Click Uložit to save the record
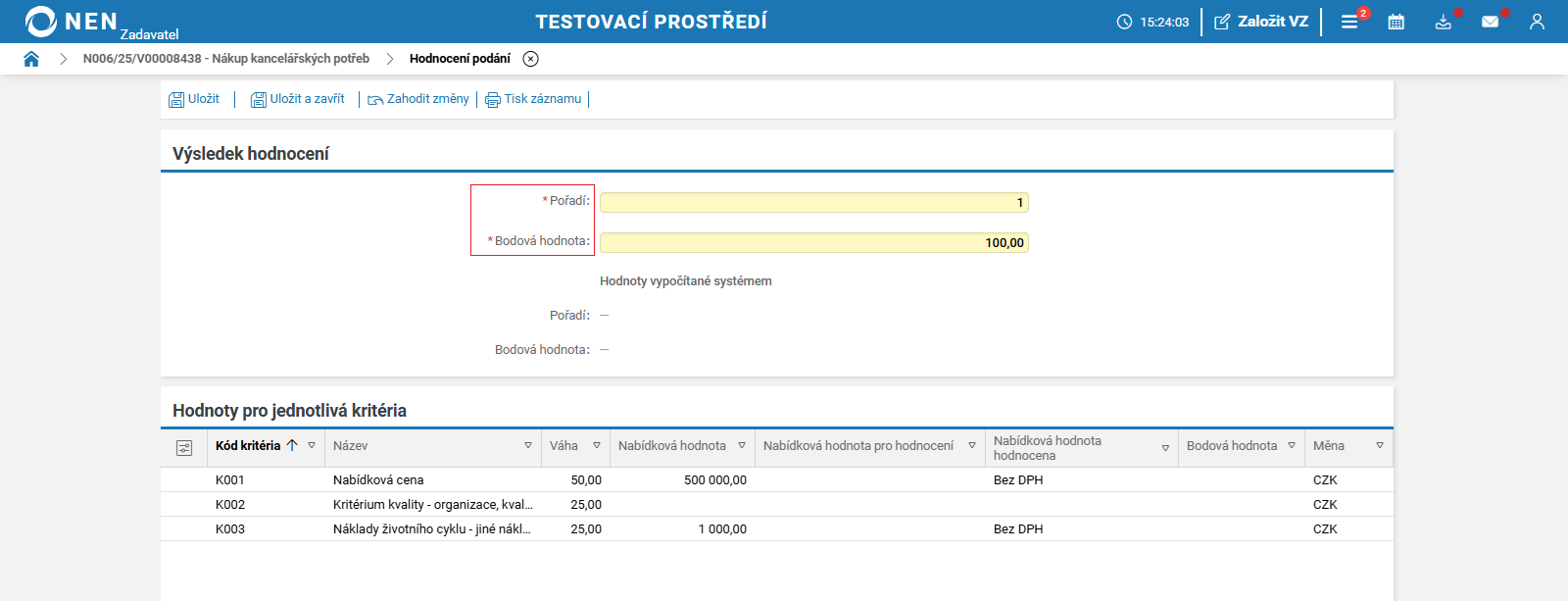The width and height of the screenshot is (1568, 601). pyautogui.click(x=194, y=99)
